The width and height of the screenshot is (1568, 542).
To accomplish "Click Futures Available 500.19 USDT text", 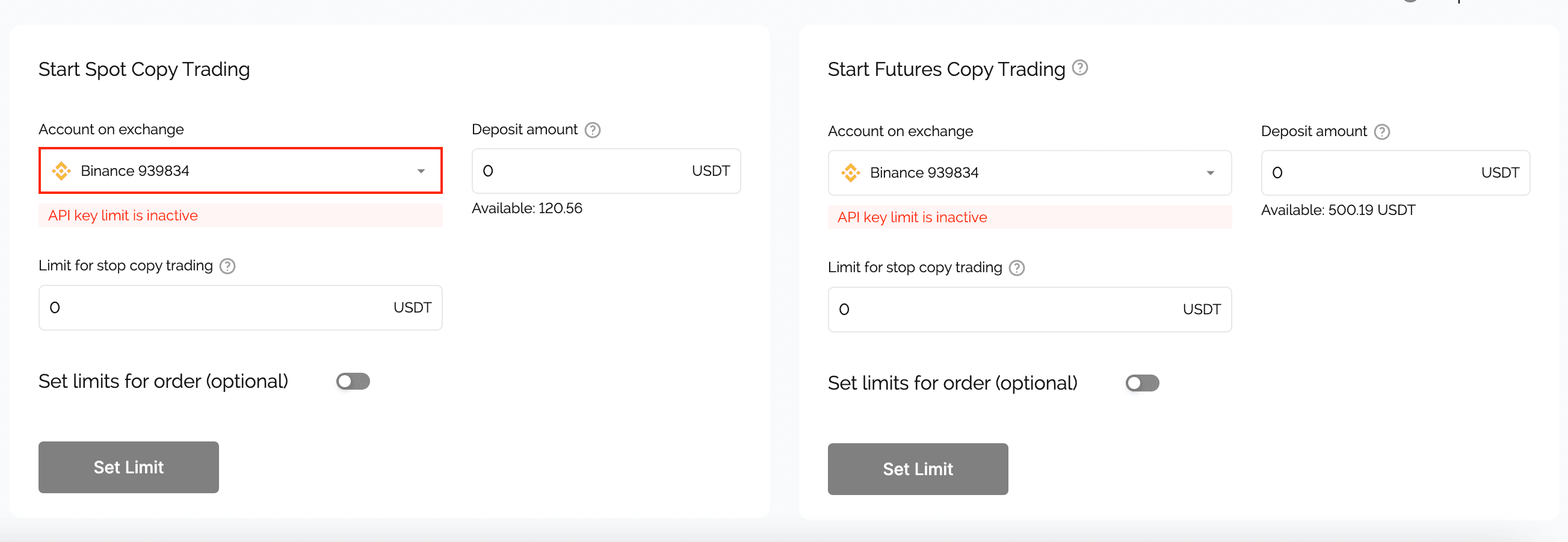I will (x=1338, y=210).
